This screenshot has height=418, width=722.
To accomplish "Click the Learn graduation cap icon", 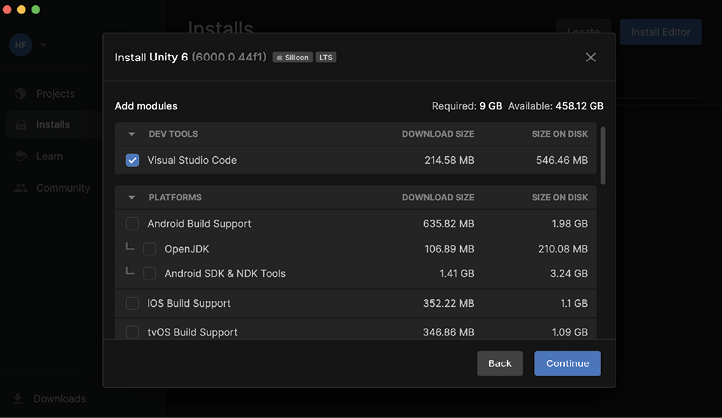I will coord(21,156).
